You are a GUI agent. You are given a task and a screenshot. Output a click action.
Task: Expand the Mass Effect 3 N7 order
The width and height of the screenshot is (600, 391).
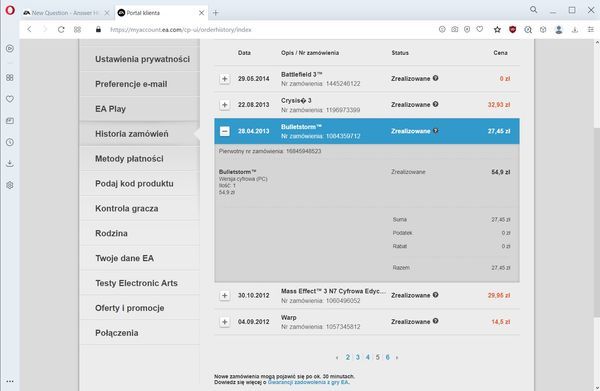pos(225,296)
